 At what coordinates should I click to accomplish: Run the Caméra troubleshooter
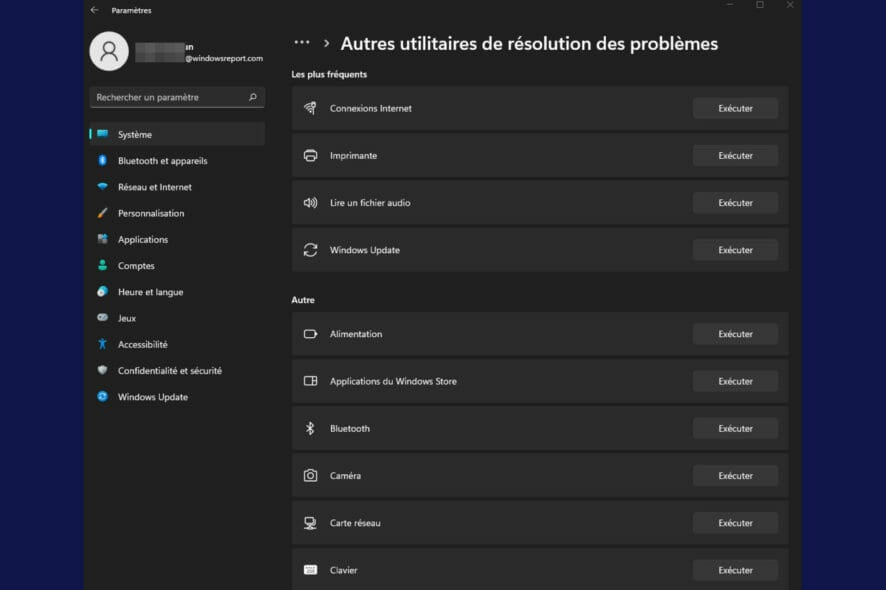pyautogui.click(x=735, y=475)
